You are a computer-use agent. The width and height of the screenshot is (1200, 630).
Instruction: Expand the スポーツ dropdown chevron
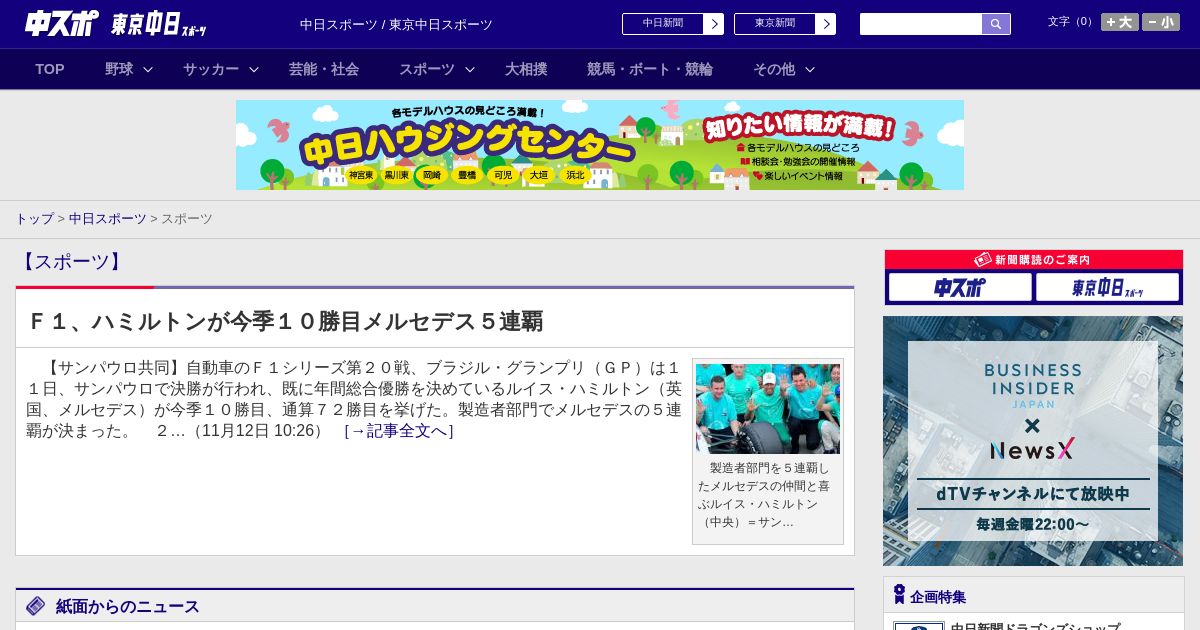point(470,69)
